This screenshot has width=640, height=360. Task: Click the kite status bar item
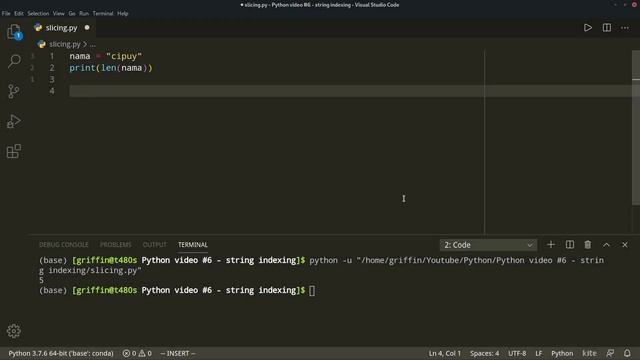click(x=589, y=353)
